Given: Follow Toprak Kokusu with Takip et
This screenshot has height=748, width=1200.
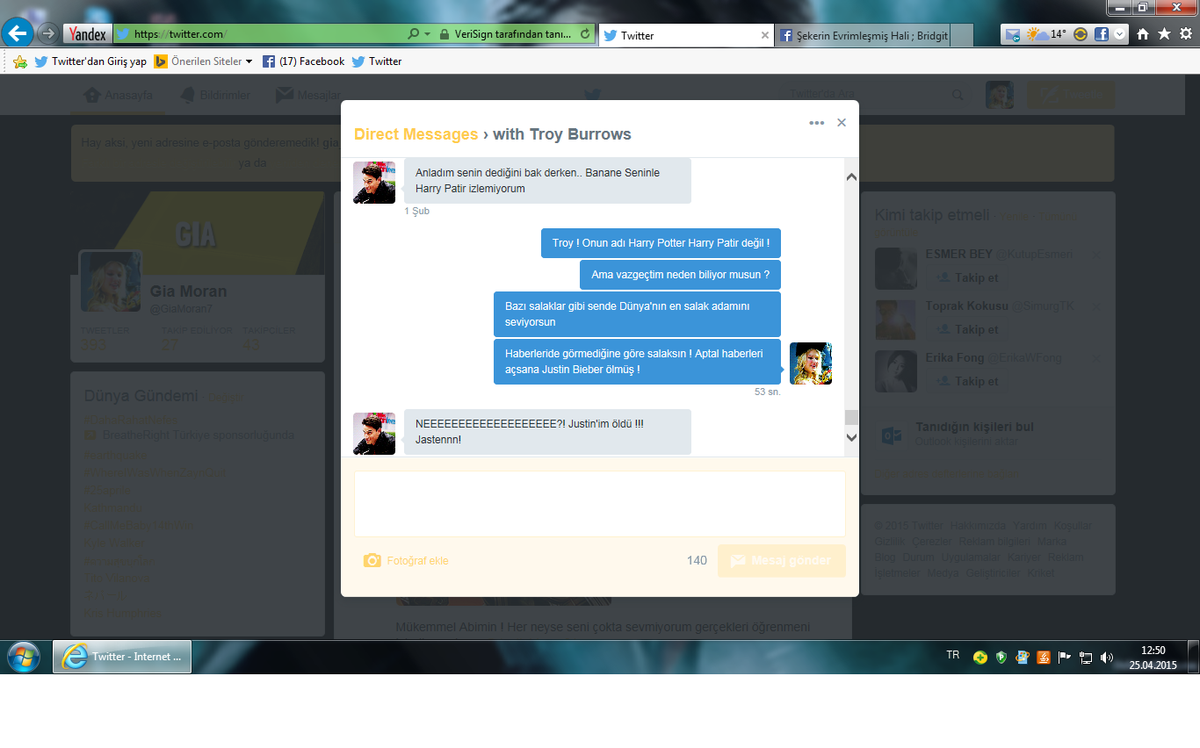Looking at the screenshot, I should [966, 329].
